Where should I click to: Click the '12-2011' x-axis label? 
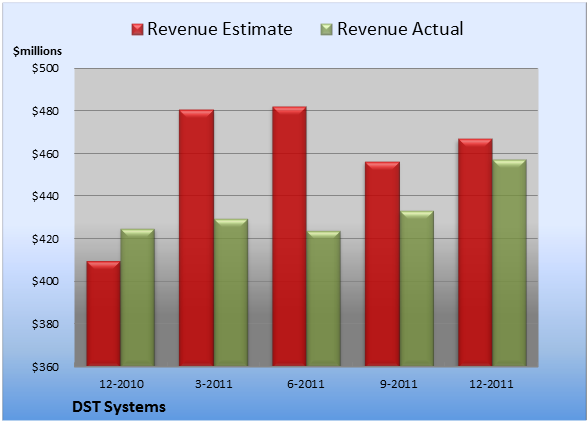click(491, 384)
